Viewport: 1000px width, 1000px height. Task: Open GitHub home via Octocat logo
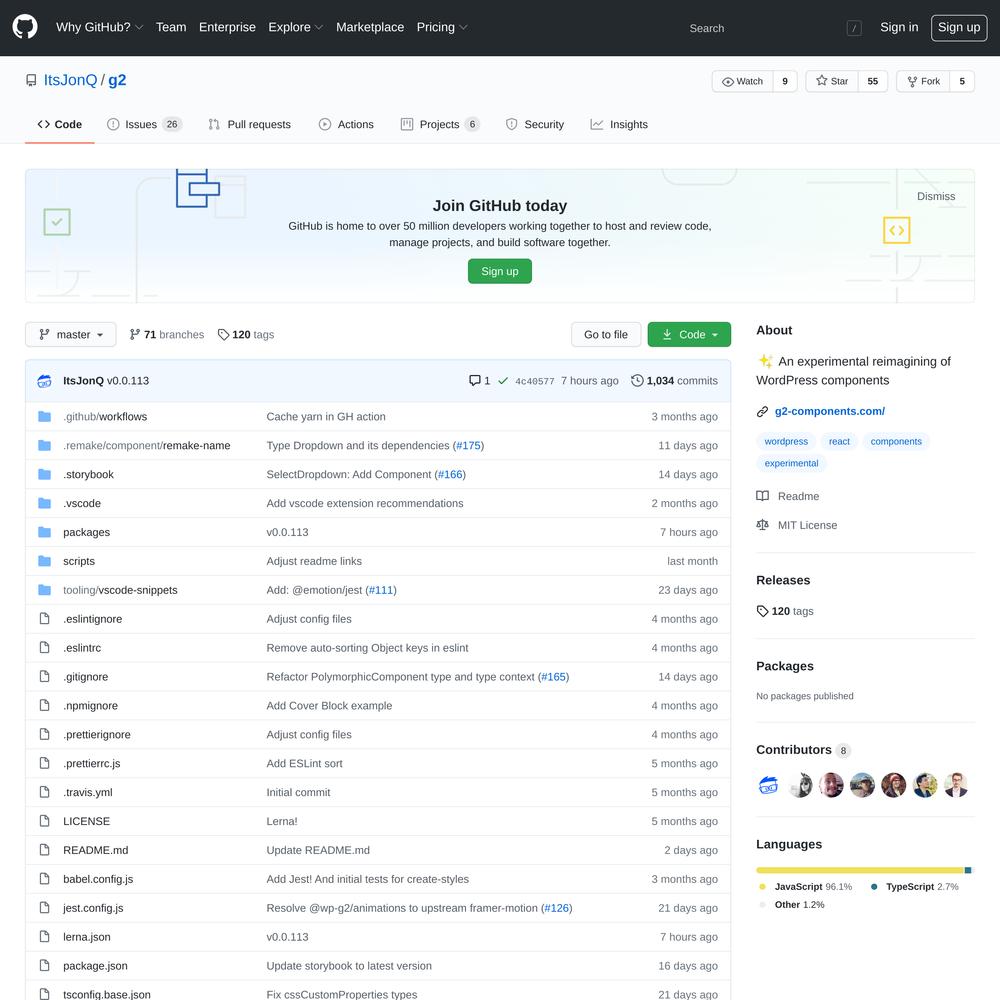(x=25, y=27)
